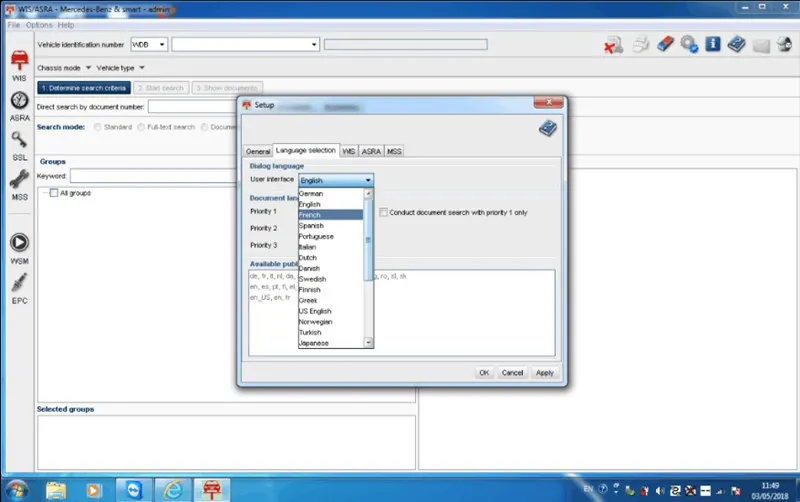Switch to the General tab
Screen dimensions: 800x502
point(258,152)
